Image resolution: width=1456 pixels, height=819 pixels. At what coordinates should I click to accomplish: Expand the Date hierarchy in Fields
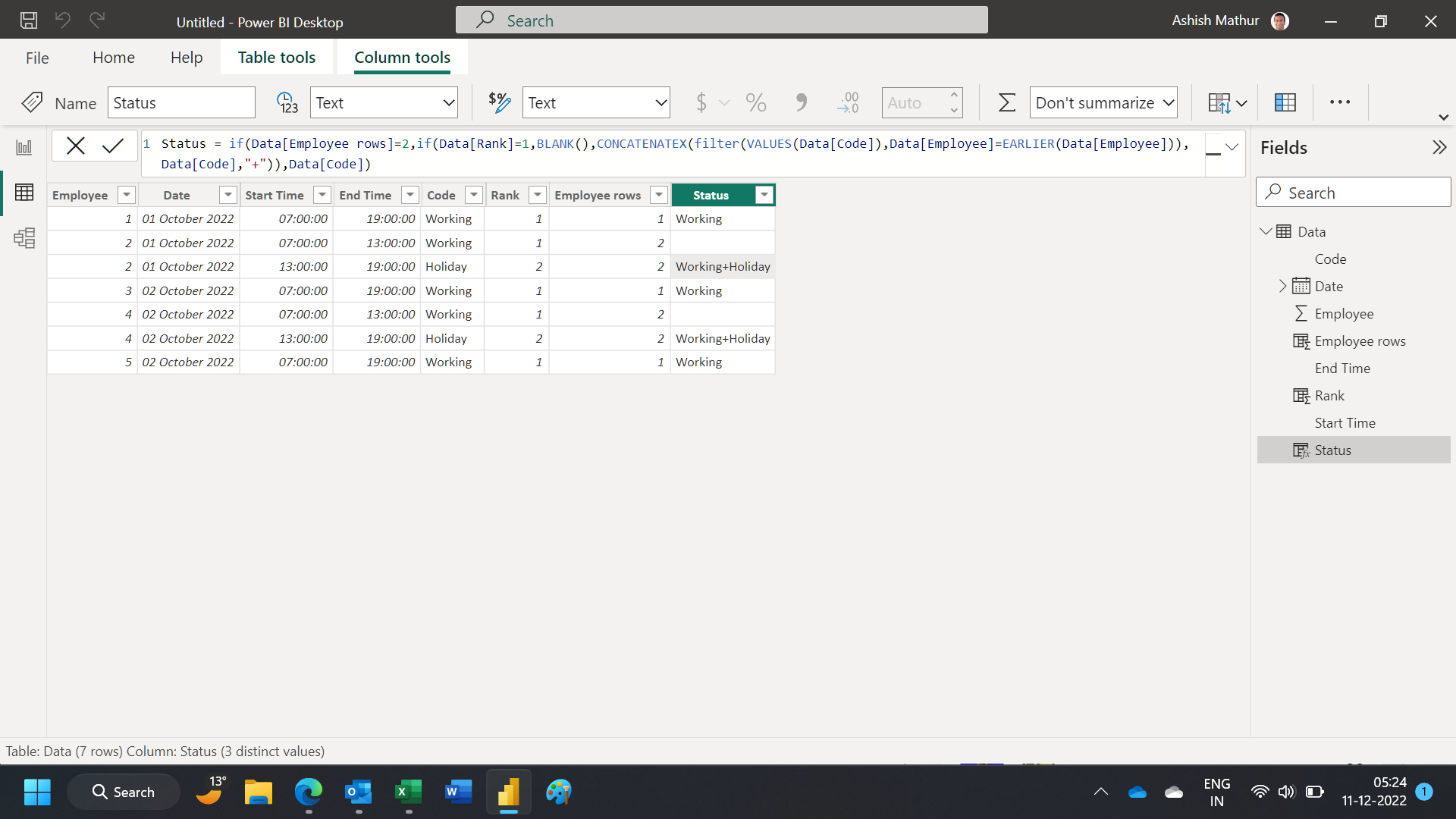pyautogui.click(x=1282, y=286)
